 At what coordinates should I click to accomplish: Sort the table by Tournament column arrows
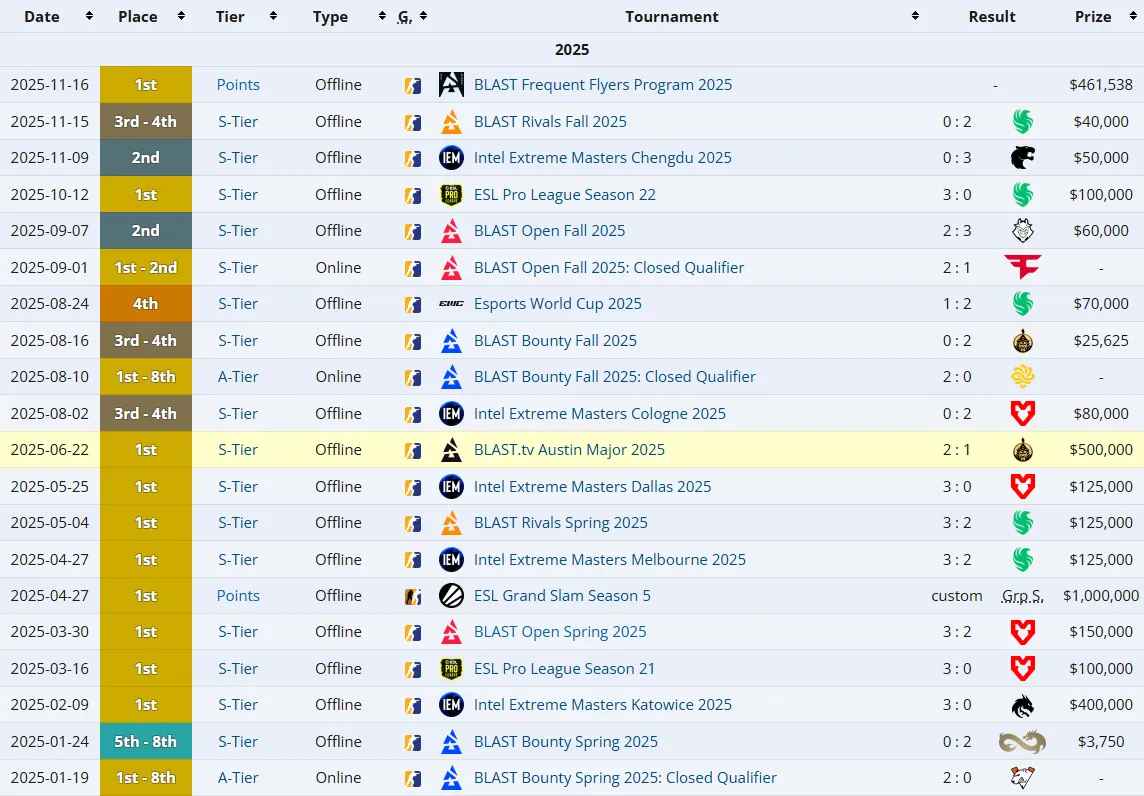coord(915,16)
